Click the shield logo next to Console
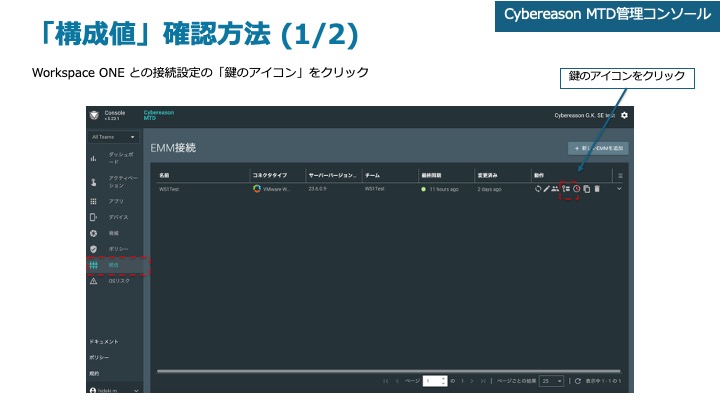The height and width of the screenshot is (405, 720). [94, 115]
